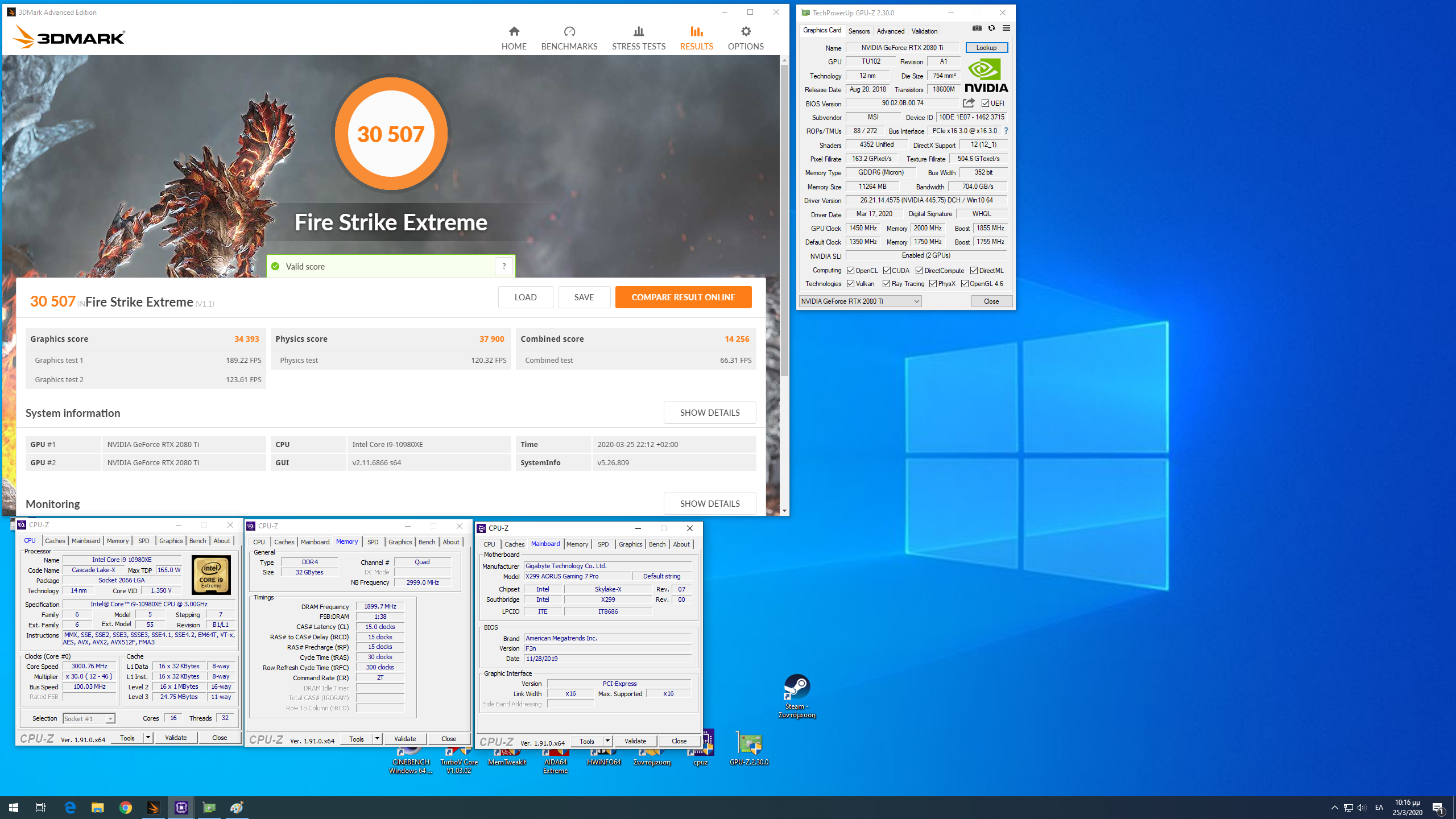The width and height of the screenshot is (1456, 819).
Task: Show details for System information
Action: tap(710, 412)
